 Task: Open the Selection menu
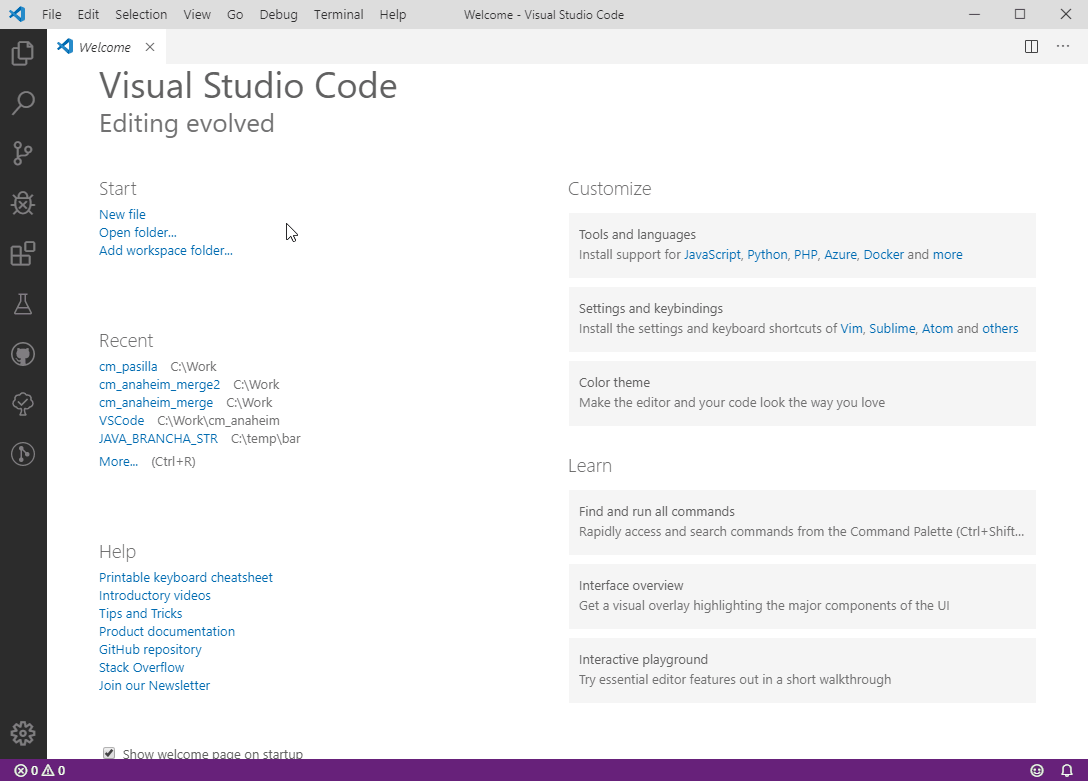click(141, 15)
